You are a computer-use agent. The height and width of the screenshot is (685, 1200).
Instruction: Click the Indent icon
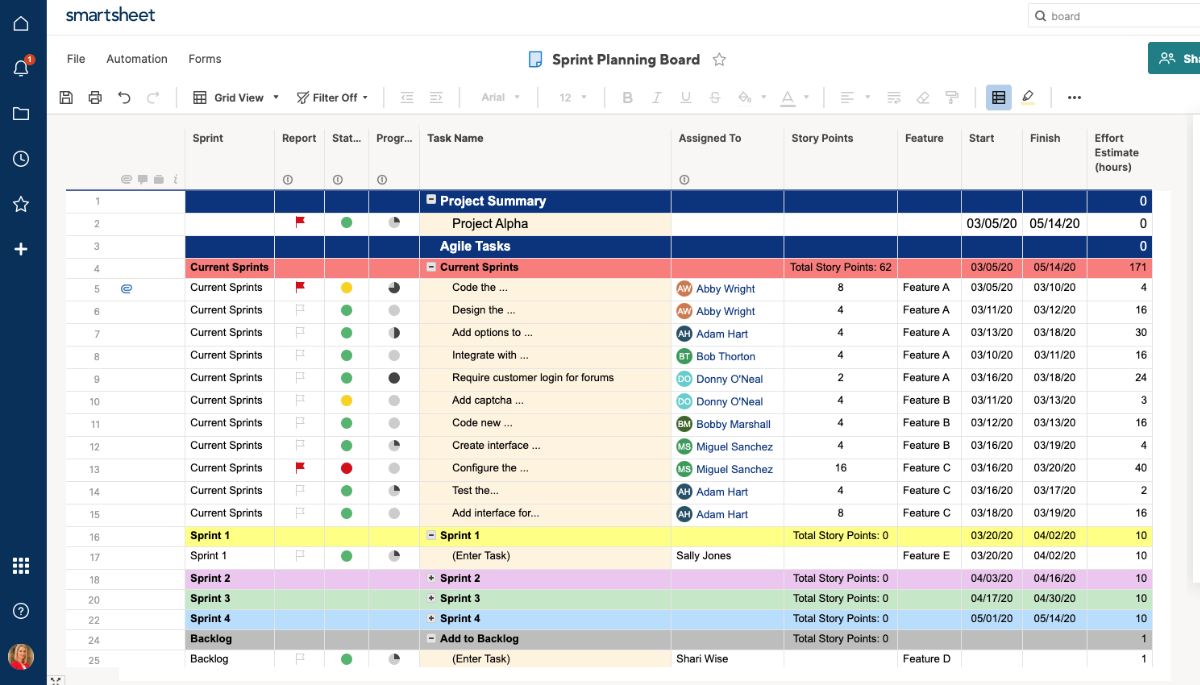[436, 98]
